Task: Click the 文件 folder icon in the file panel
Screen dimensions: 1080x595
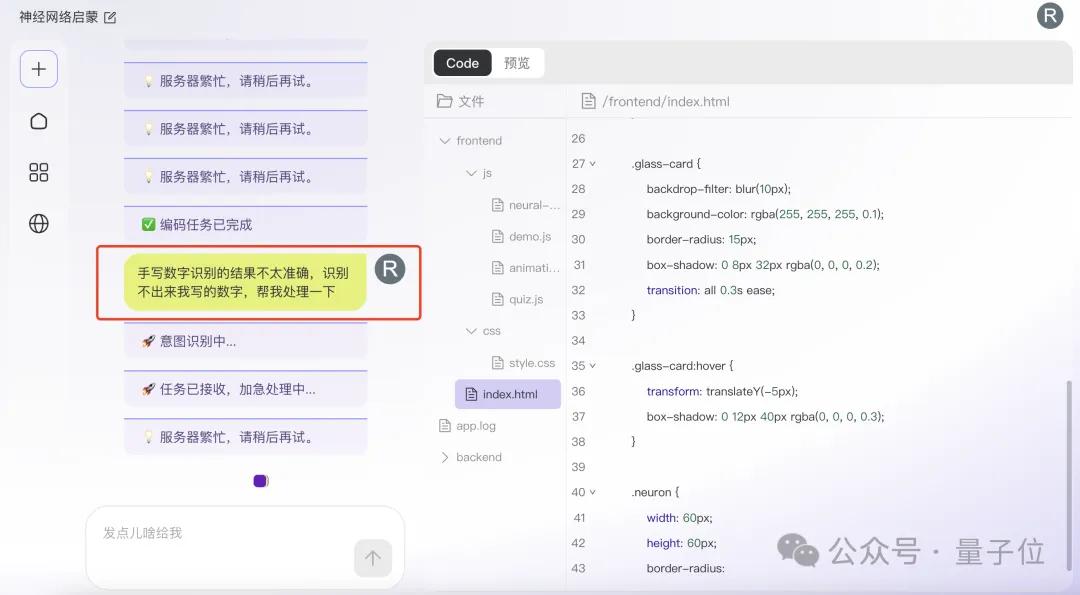Action: 442,100
